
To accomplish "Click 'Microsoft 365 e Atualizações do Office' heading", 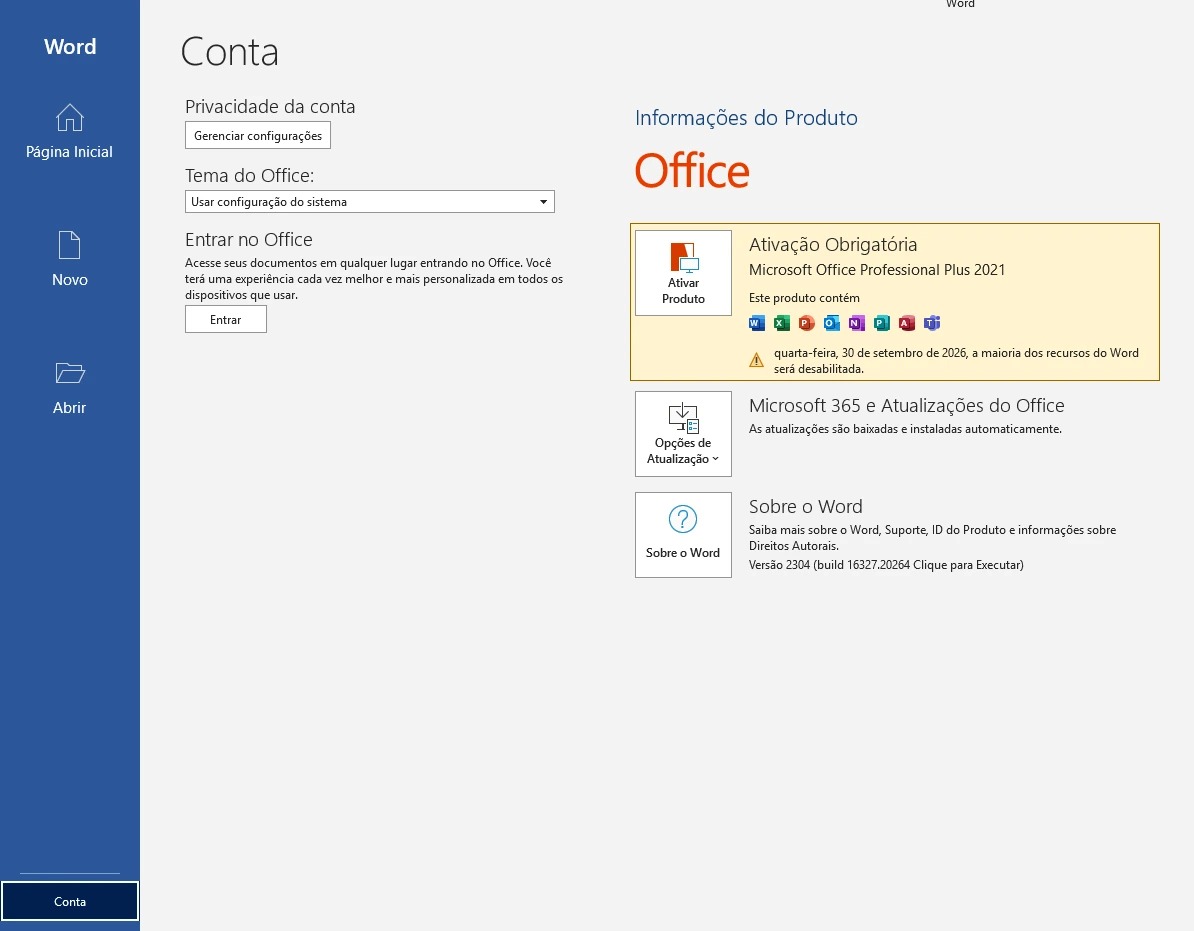I will click(906, 406).
